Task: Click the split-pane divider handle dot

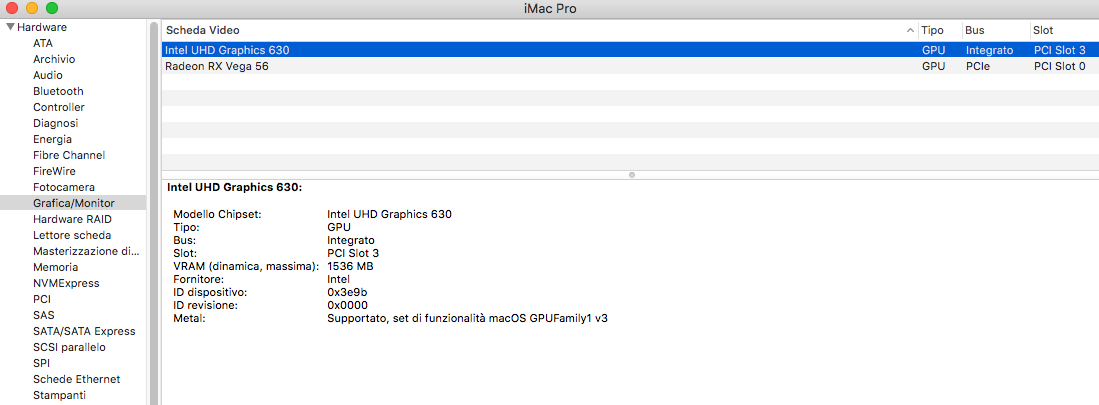Action: click(632, 174)
